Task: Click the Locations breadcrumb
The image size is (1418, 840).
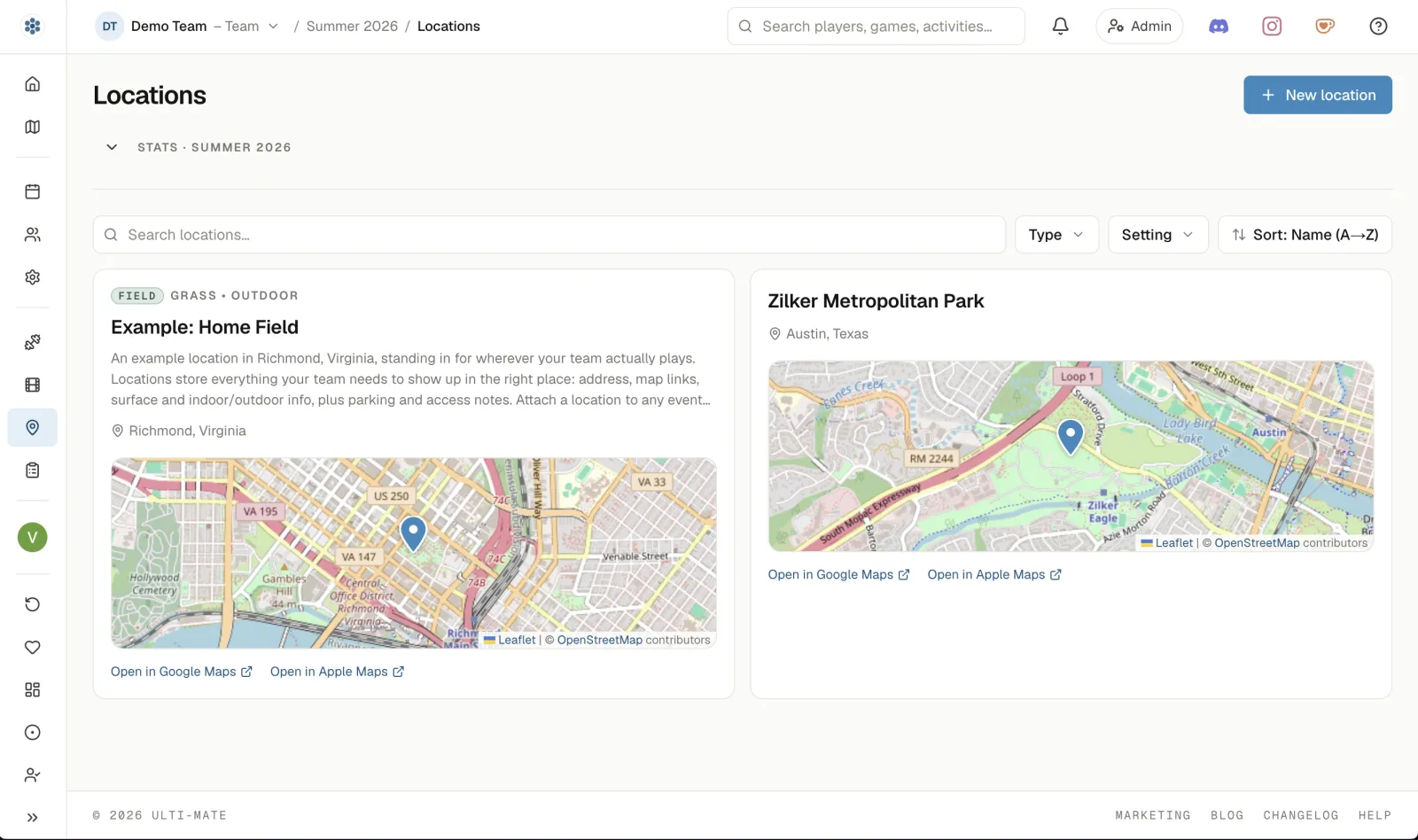Action: coord(448,27)
